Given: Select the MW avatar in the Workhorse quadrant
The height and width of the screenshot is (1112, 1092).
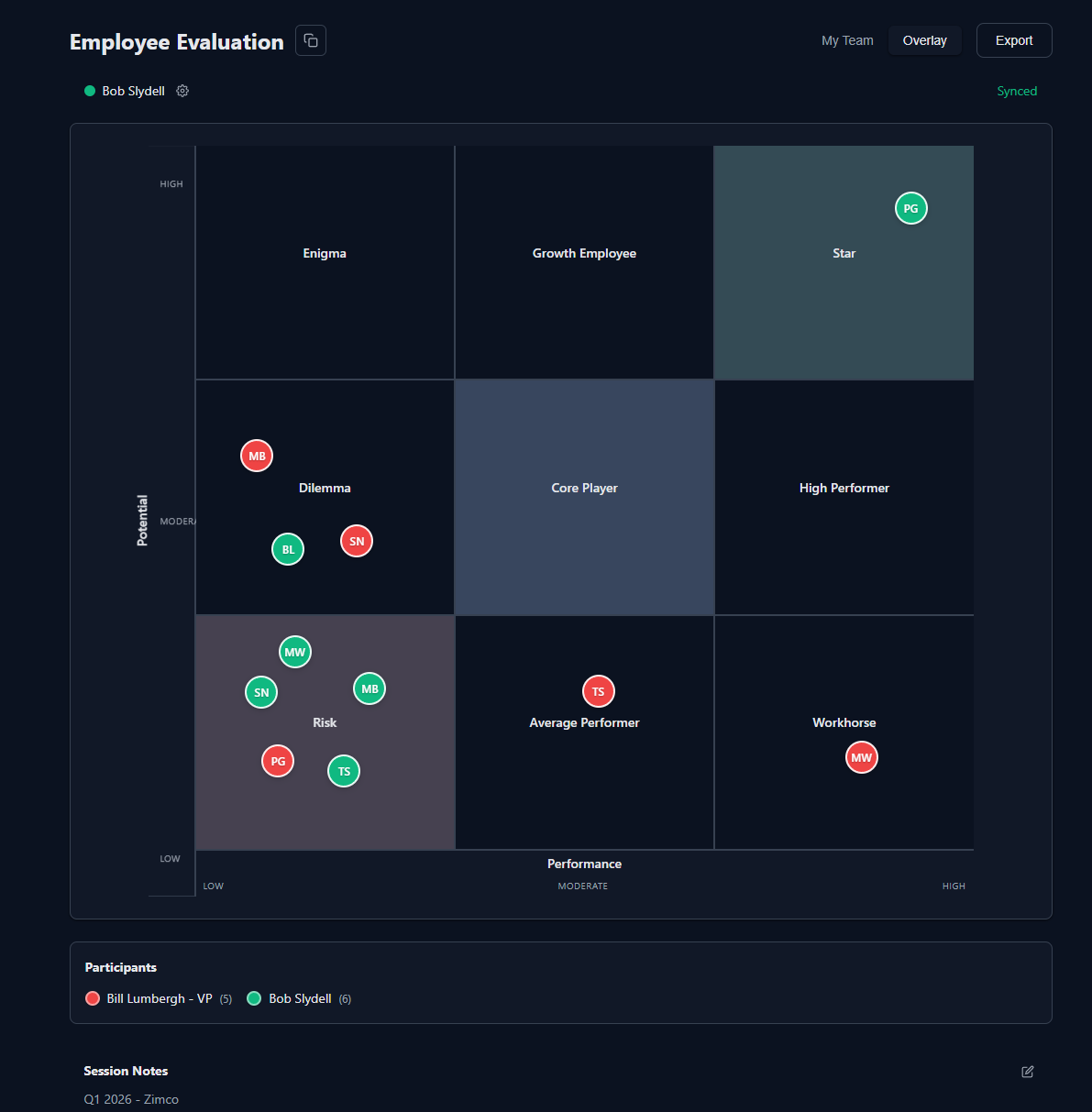Looking at the screenshot, I should 861,757.
